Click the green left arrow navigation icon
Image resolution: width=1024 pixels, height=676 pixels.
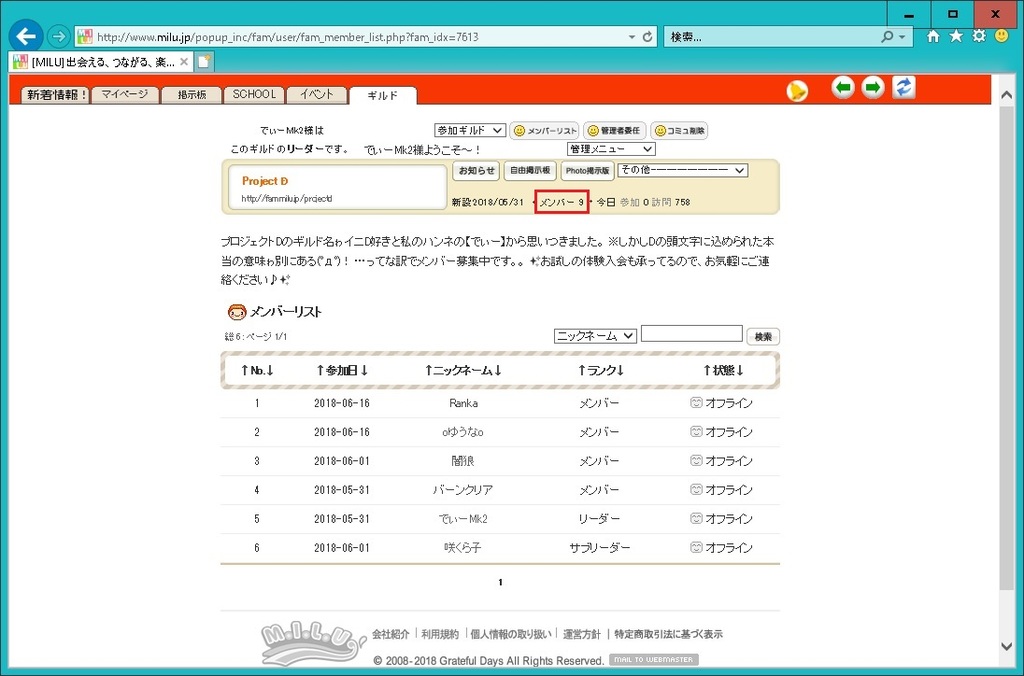843,88
